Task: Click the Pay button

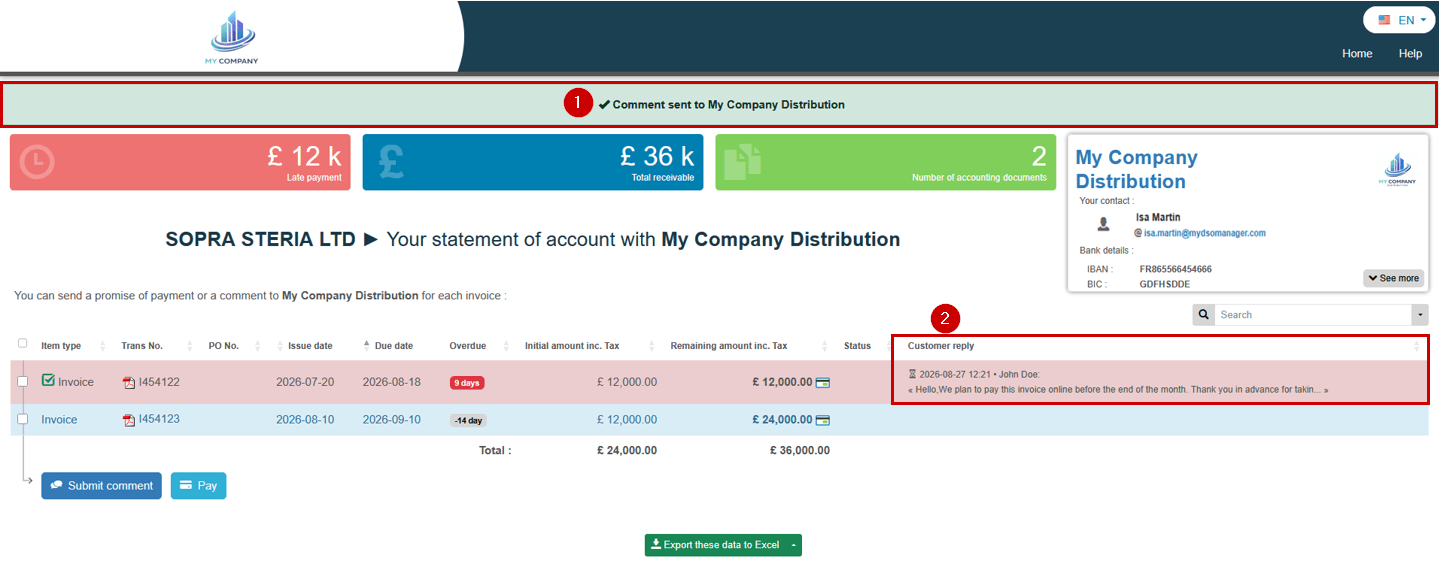Action: [x=198, y=486]
